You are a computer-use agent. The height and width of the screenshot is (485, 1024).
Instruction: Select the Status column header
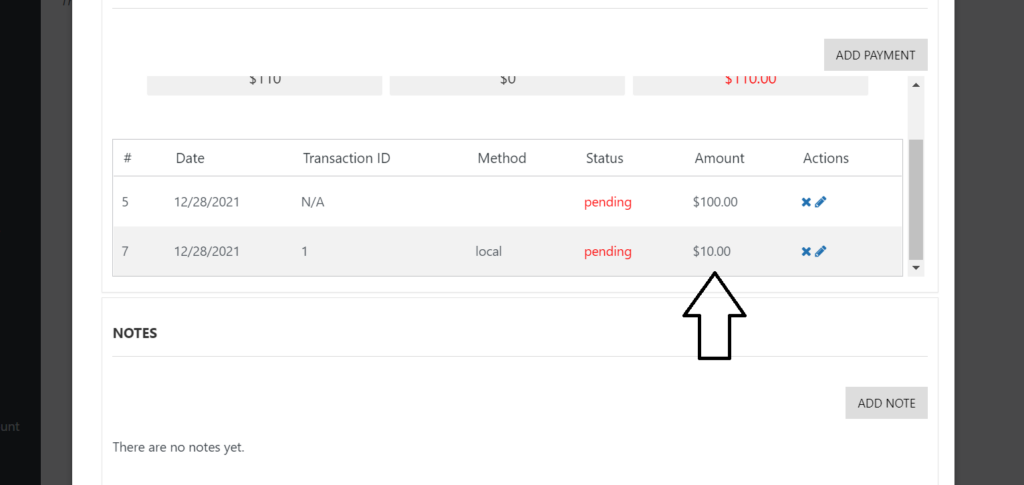point(605,158)
